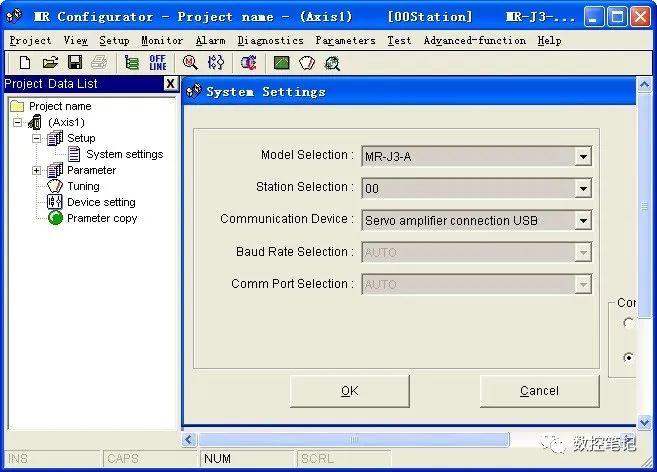The width and height of the screenshot is (657, 472).
Task: Click the green graph monitor icon
Action: point(282,63)
